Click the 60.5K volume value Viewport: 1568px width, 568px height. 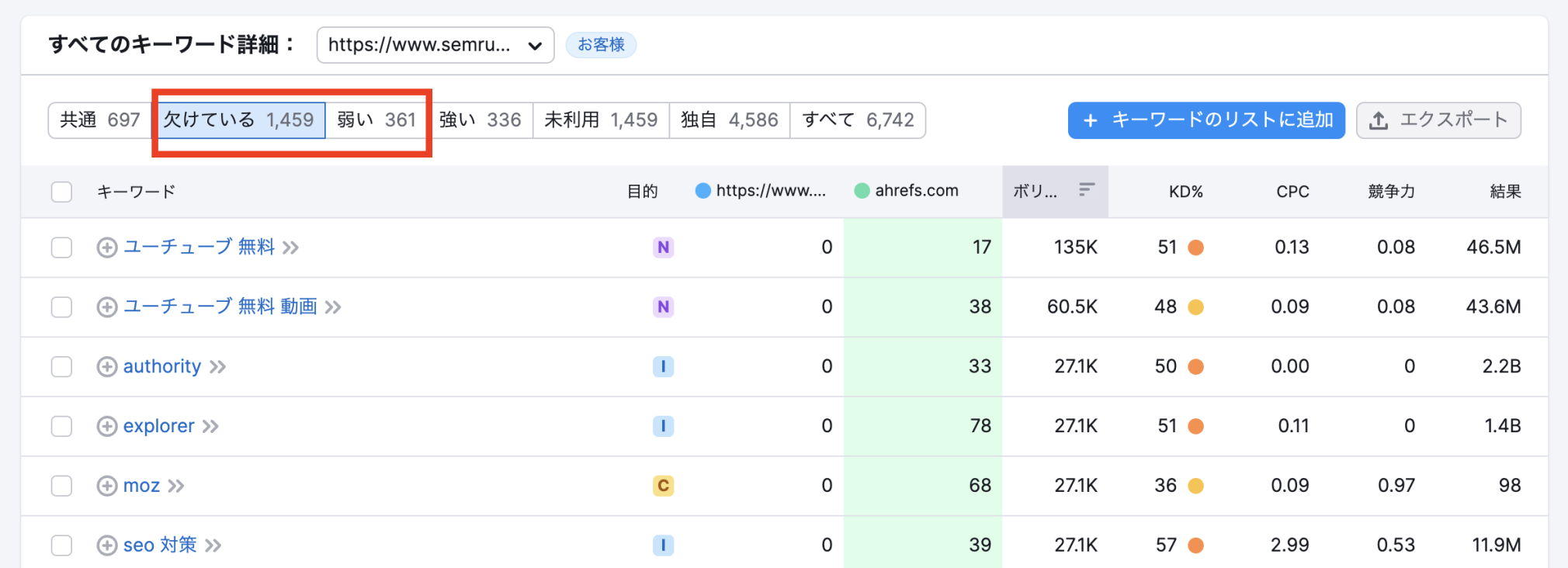pyautogui.click(x=1072, y=307)
